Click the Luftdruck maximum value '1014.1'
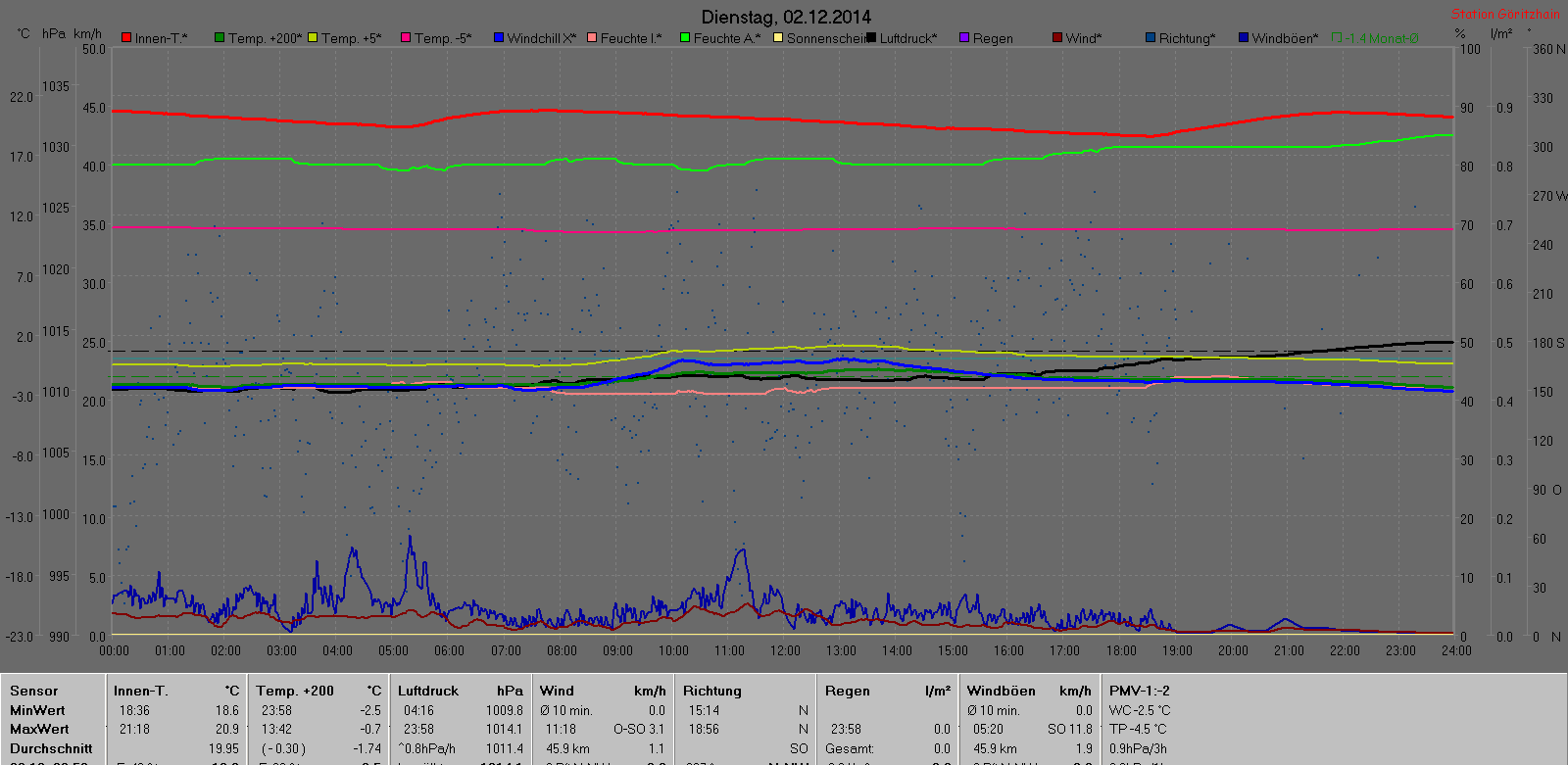This screenshot has width=1568, height=765. tap(505, 729)
